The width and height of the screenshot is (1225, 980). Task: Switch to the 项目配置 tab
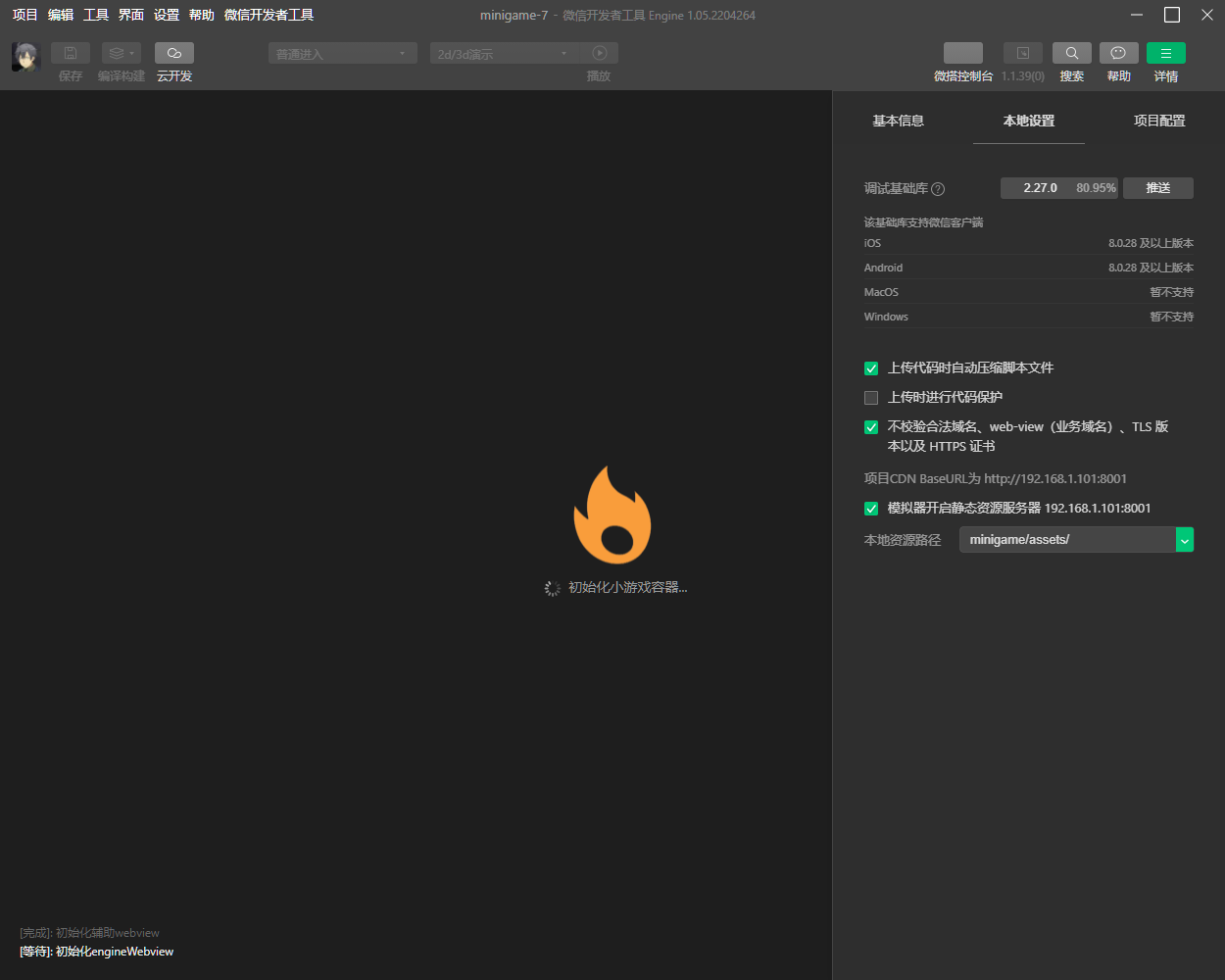coord(1159,121)
